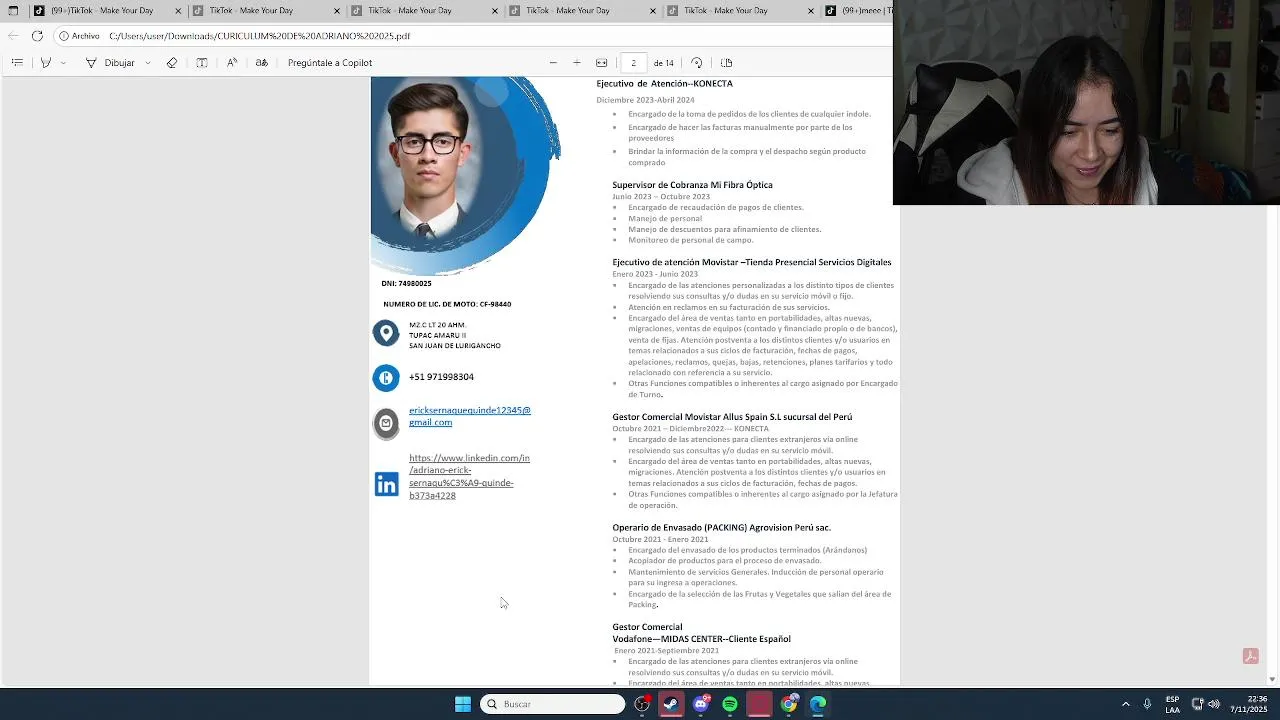Show hidden system tray icons chevron

click(1125, 704)
